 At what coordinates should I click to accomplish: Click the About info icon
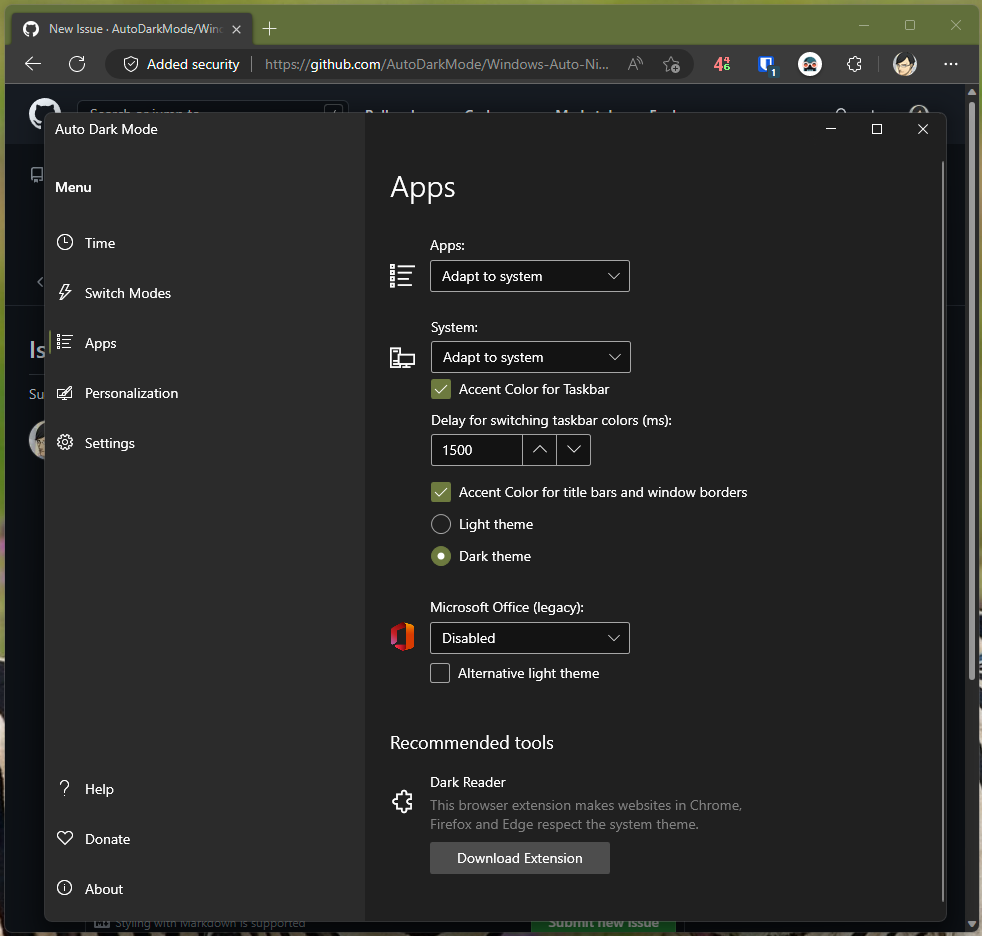click(65, 888)
